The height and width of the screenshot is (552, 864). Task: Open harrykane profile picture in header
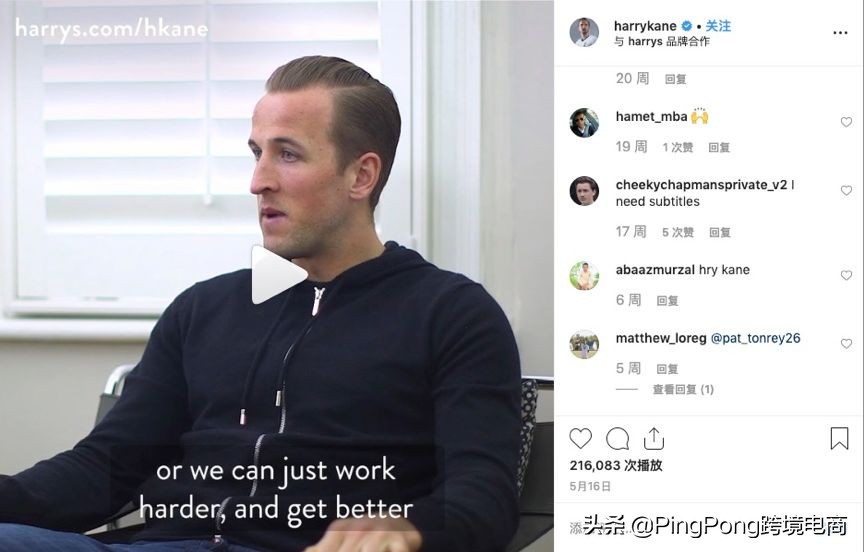click(584, 33)
